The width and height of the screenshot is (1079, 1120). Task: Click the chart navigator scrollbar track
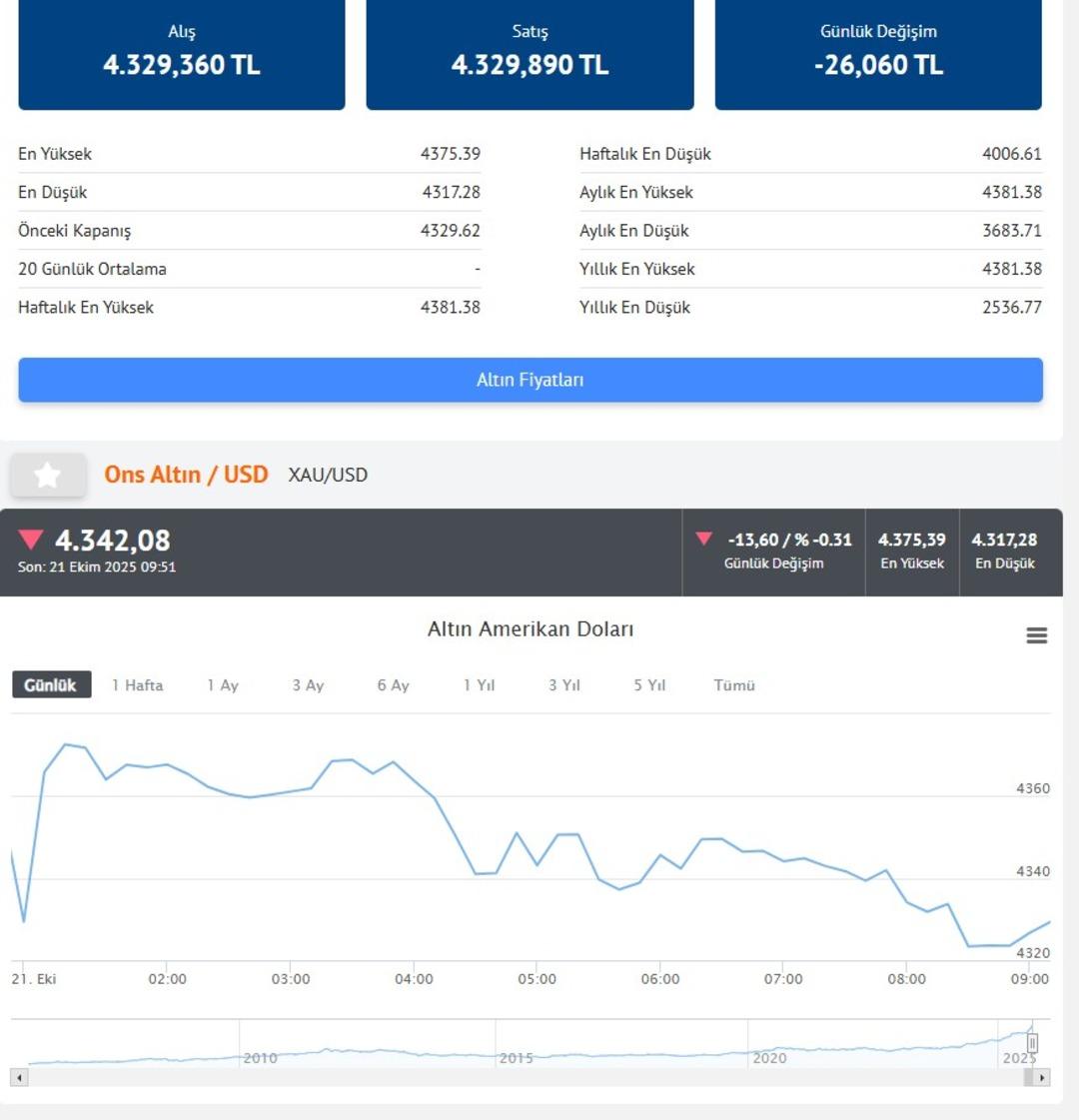pyautogui.click(x=530, y=1078)
